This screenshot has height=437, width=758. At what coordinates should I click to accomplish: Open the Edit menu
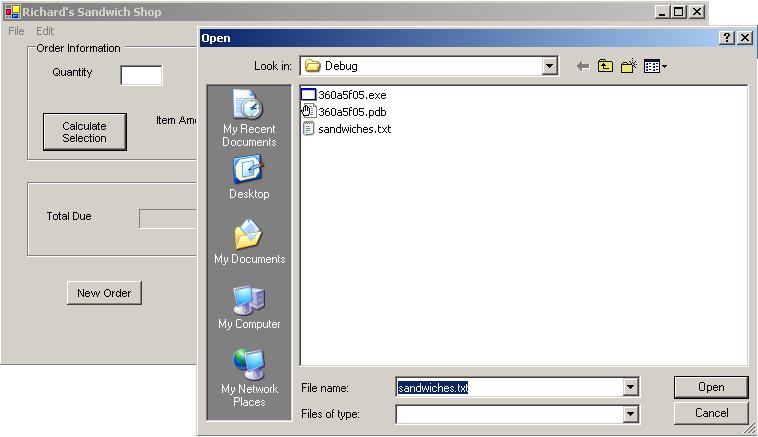45,31
